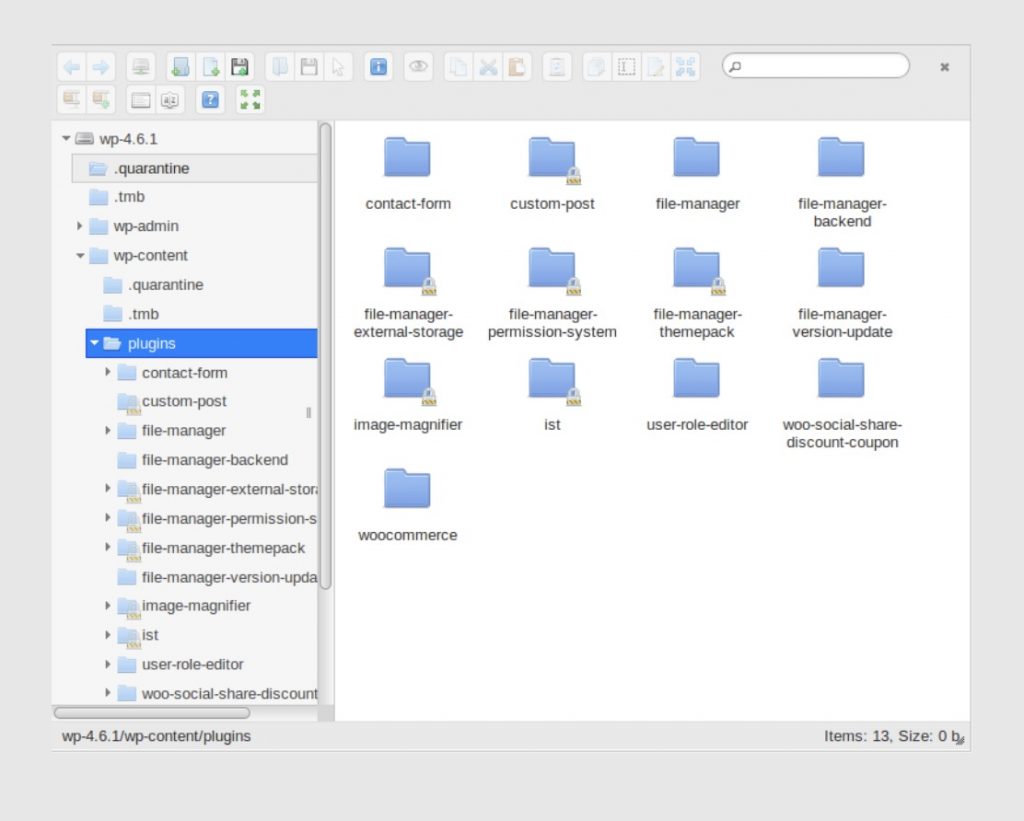The image size is (1024, 821).
Task: Click the Open folder toolbar icon
Action: (280, 67)
